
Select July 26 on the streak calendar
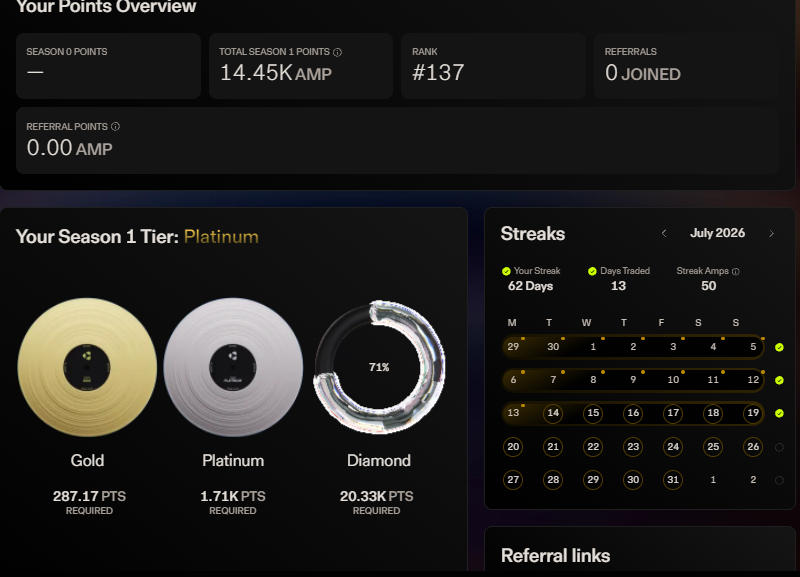point(753,447)
